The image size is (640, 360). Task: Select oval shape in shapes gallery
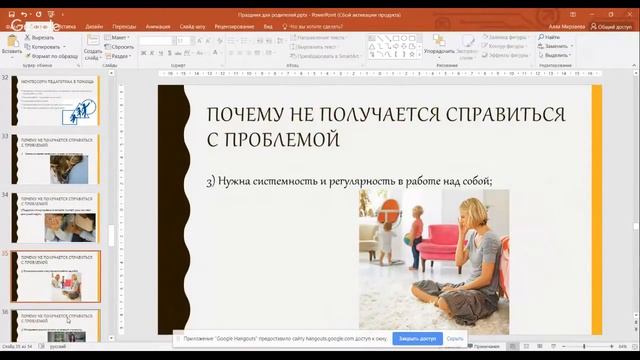coord(404,38)
